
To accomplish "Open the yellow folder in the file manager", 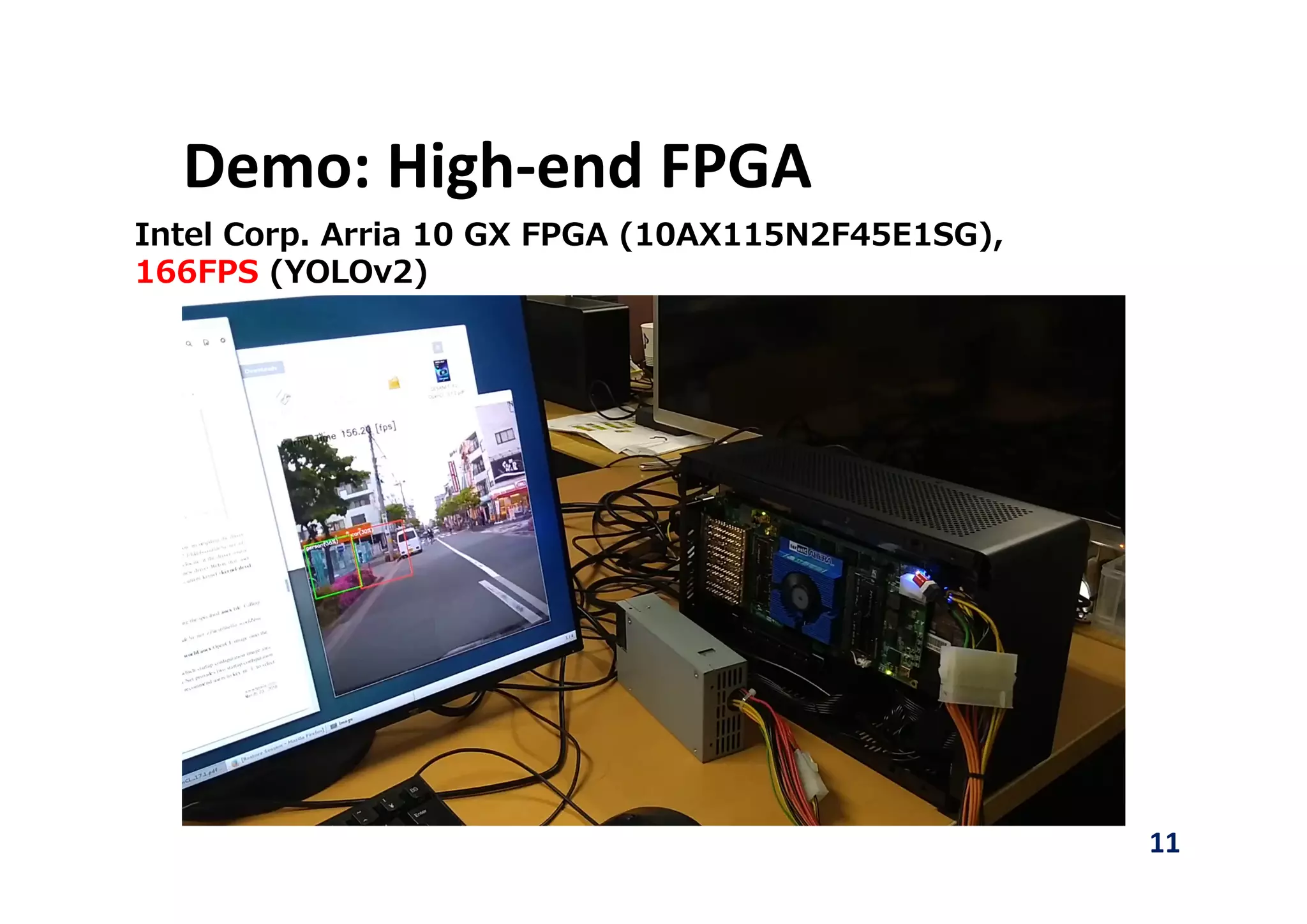I will coord(394,383).
